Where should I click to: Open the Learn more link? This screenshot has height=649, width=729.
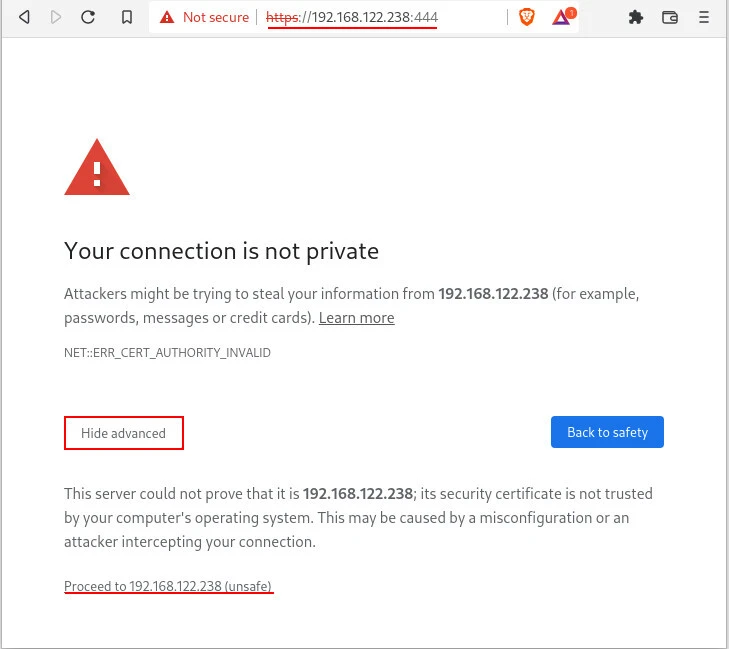[x=356, y=318]
